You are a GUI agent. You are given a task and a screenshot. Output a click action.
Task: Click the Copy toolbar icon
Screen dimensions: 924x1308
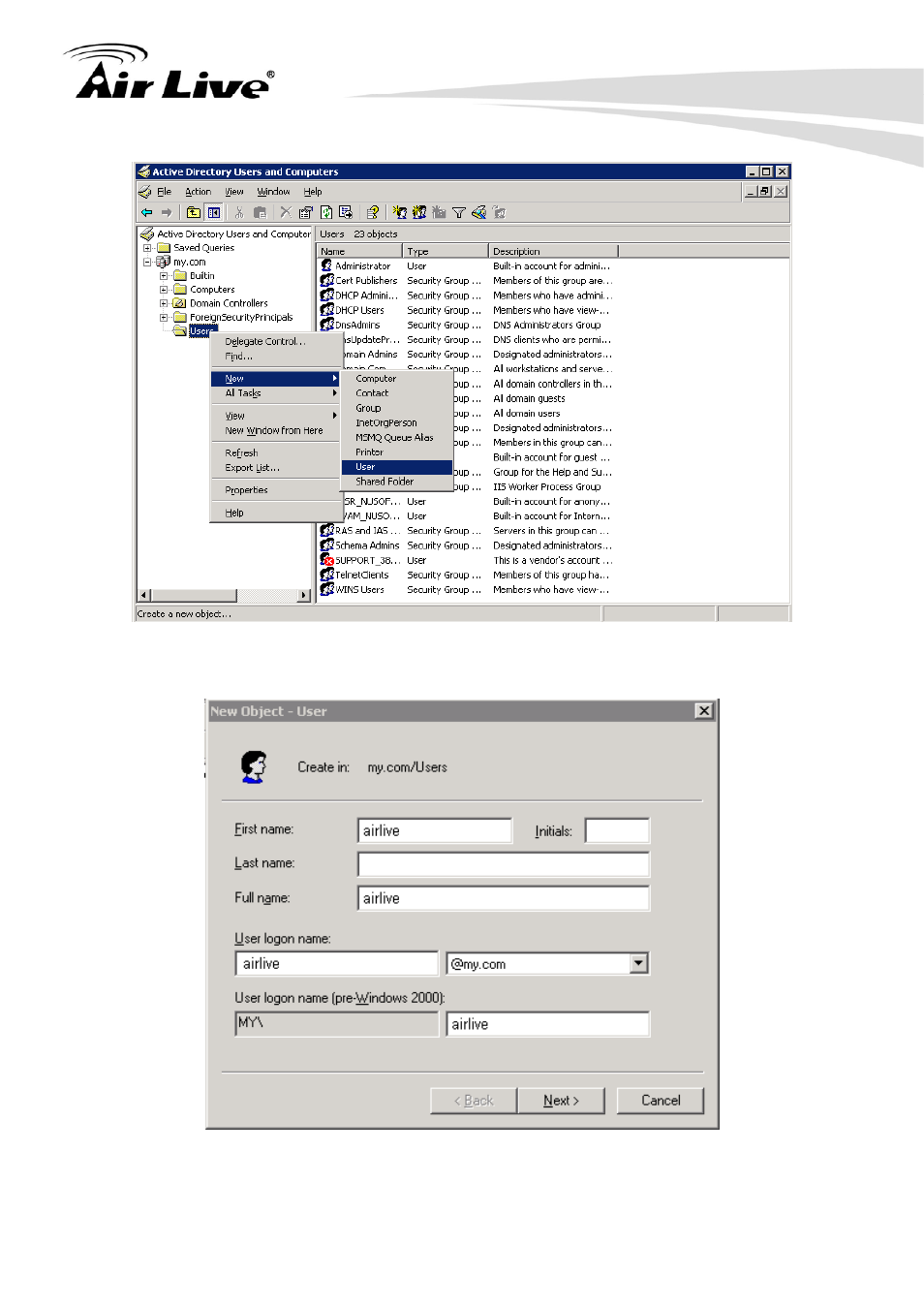pos(260,212)
